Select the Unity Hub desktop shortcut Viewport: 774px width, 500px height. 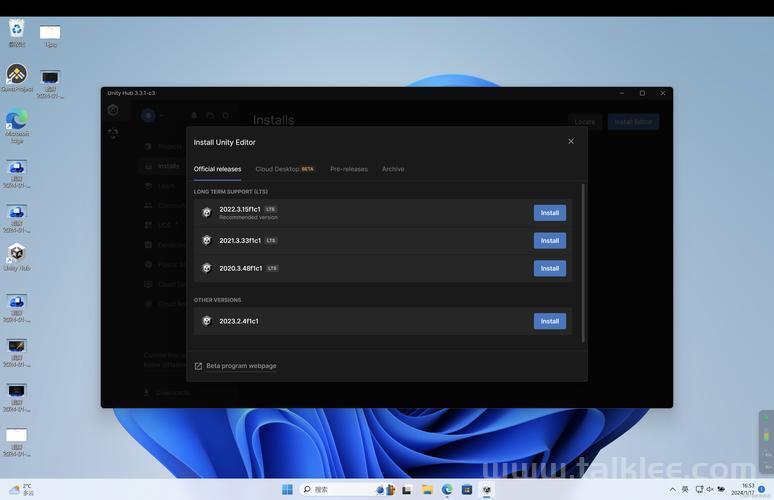tap(17, 257)
